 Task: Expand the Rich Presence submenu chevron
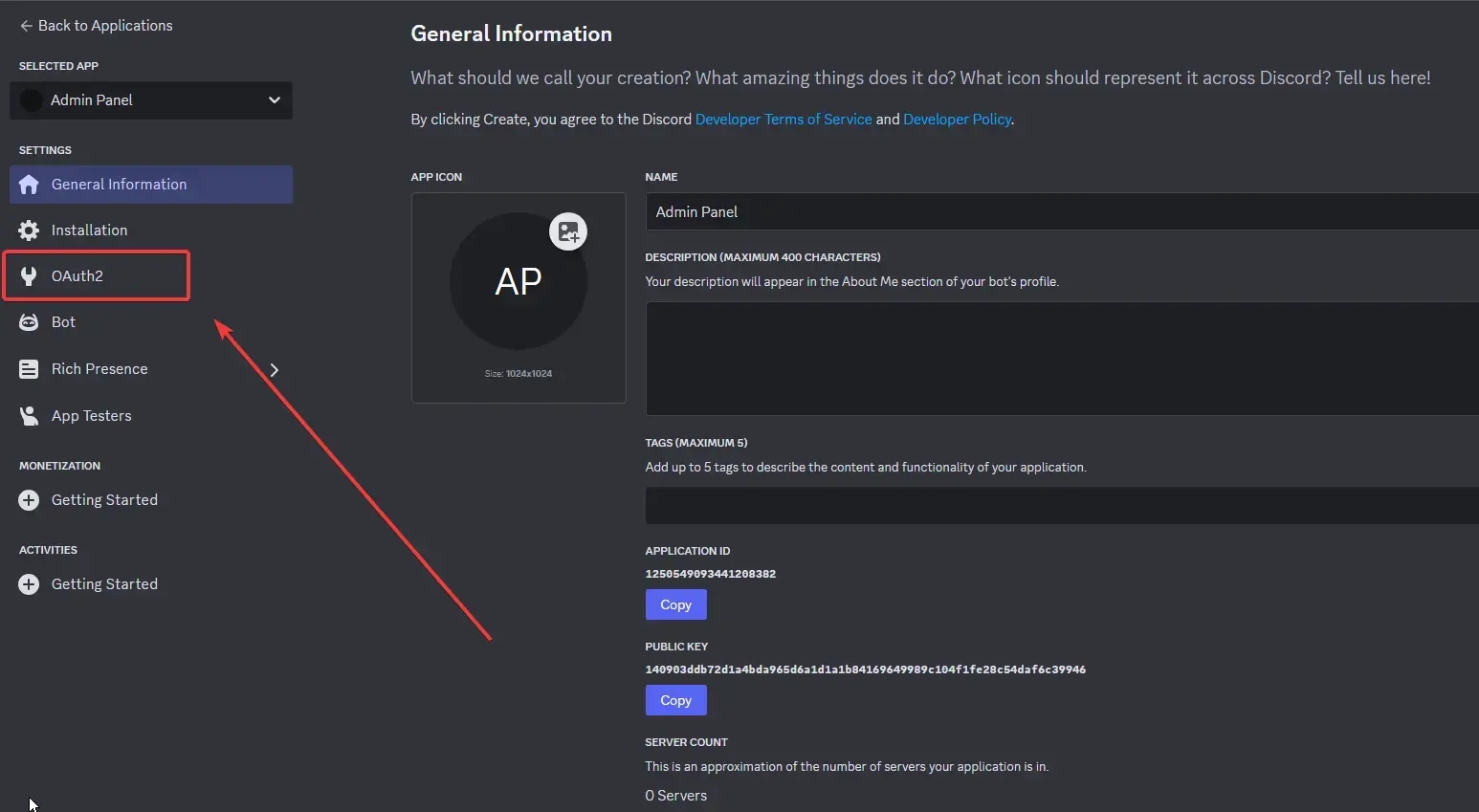click(275, 370)
